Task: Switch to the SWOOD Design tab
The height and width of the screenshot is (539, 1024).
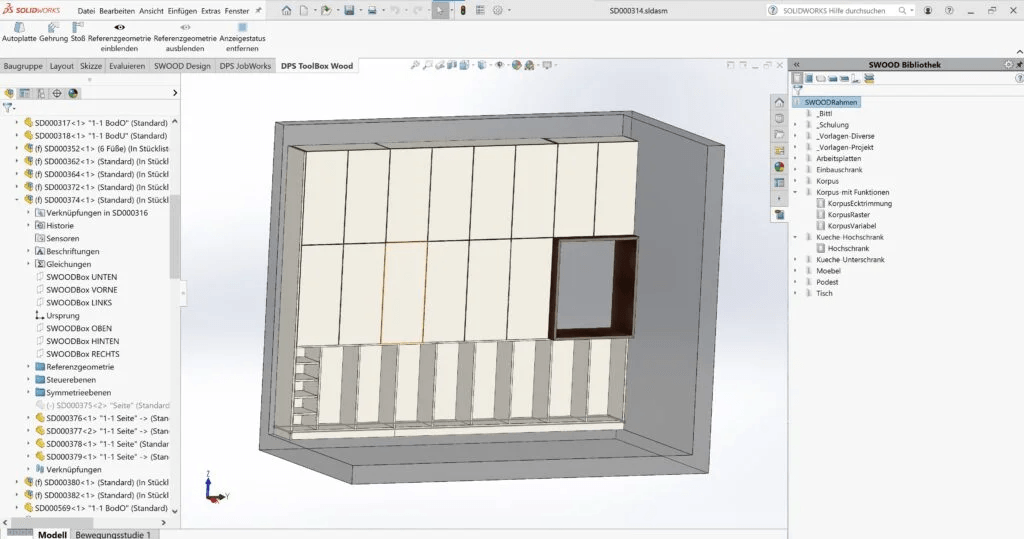Action: (x=182, y=66)
